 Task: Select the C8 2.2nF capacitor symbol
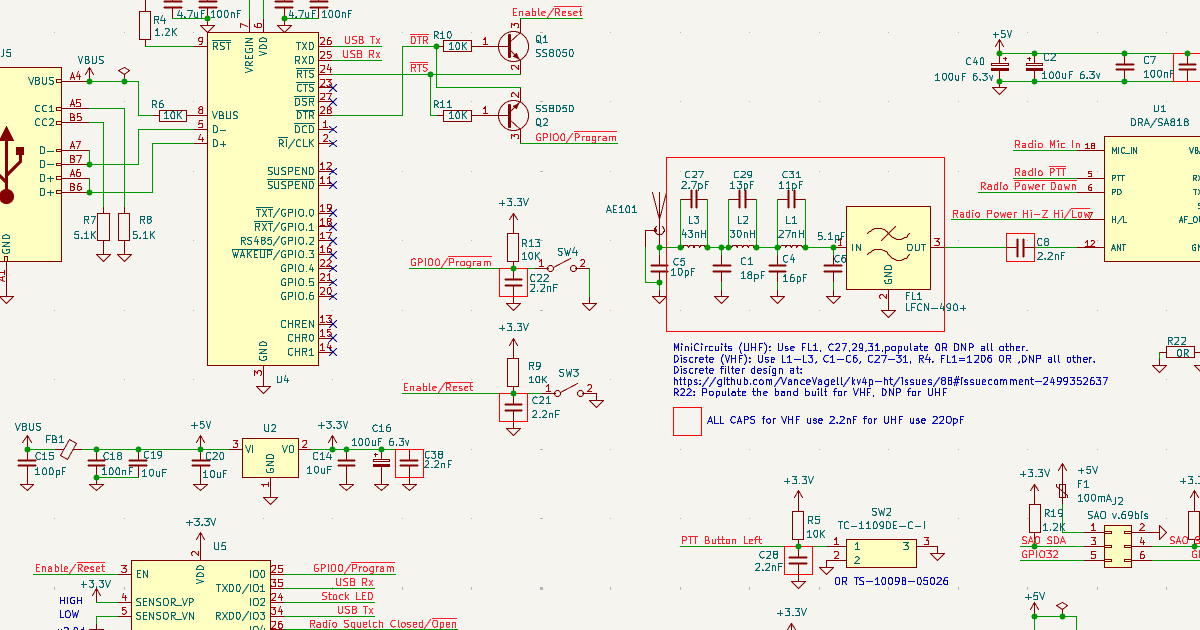[x=1020, y=247]
